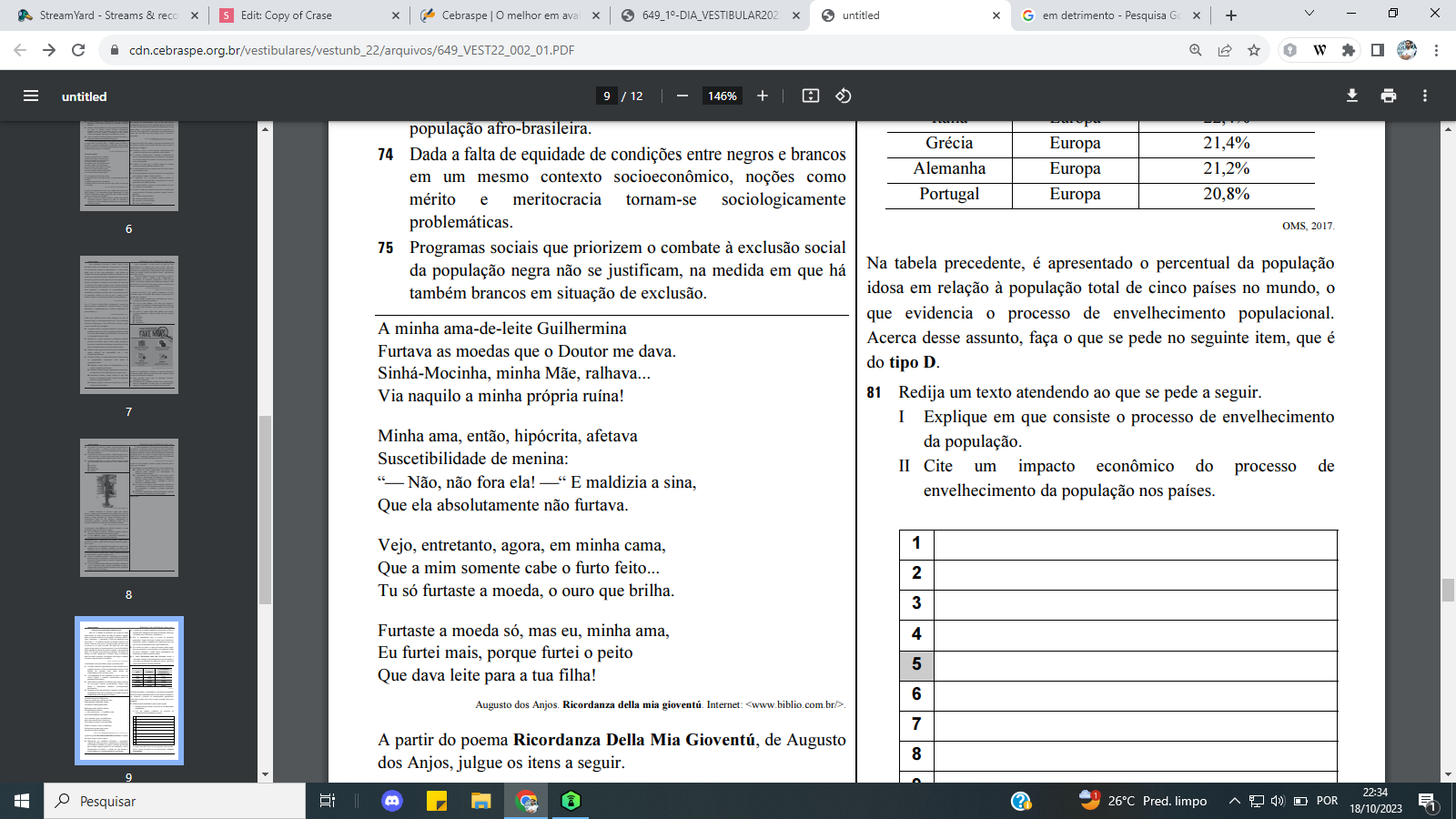1456x819 pixels.
Task: Open Task View in taskbar
Action: click(x=328, y=801)
